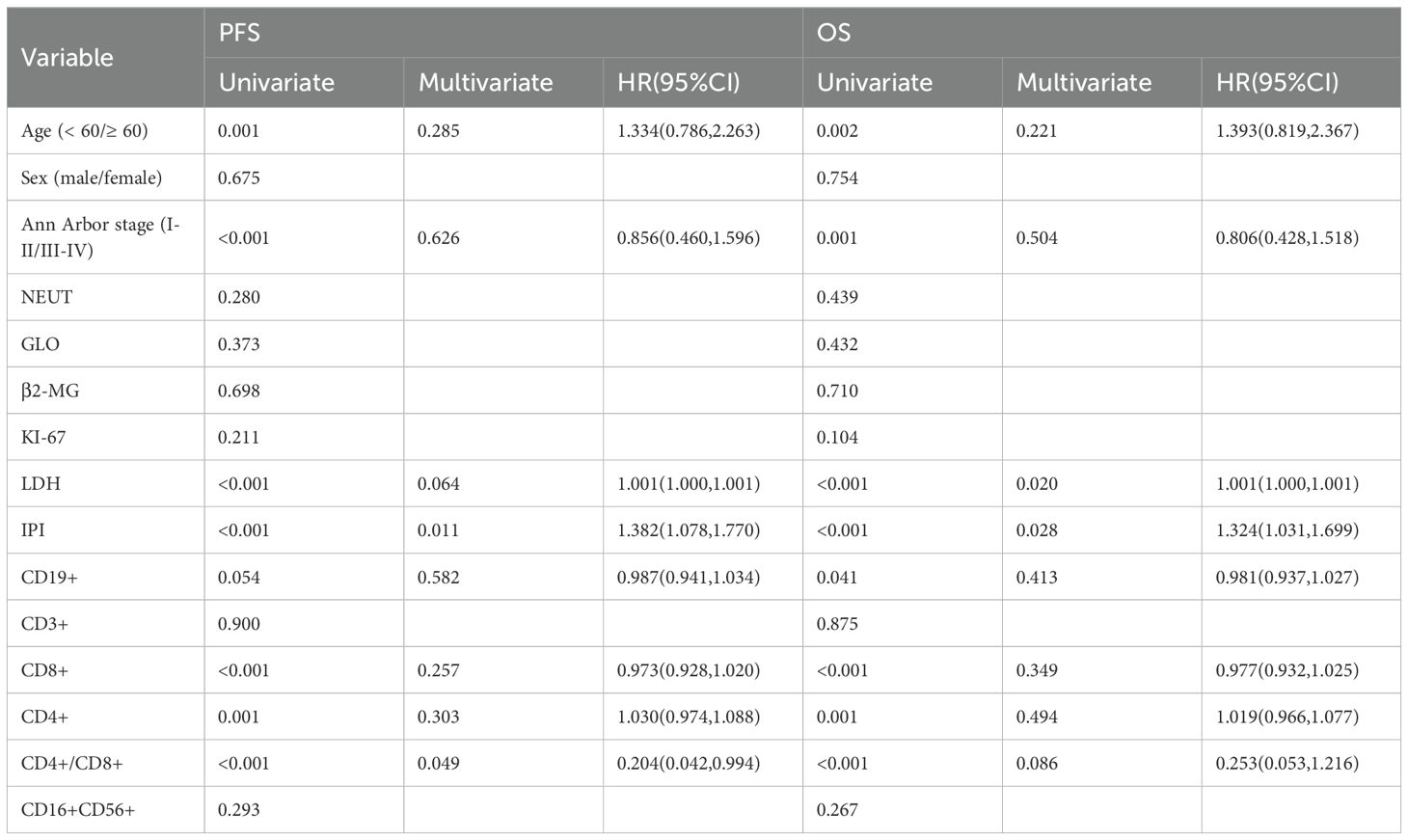The width and height of the screenshot is (1408, 840).
Task: Select the Sex (male/female) row label
Action: coord(92,177)
